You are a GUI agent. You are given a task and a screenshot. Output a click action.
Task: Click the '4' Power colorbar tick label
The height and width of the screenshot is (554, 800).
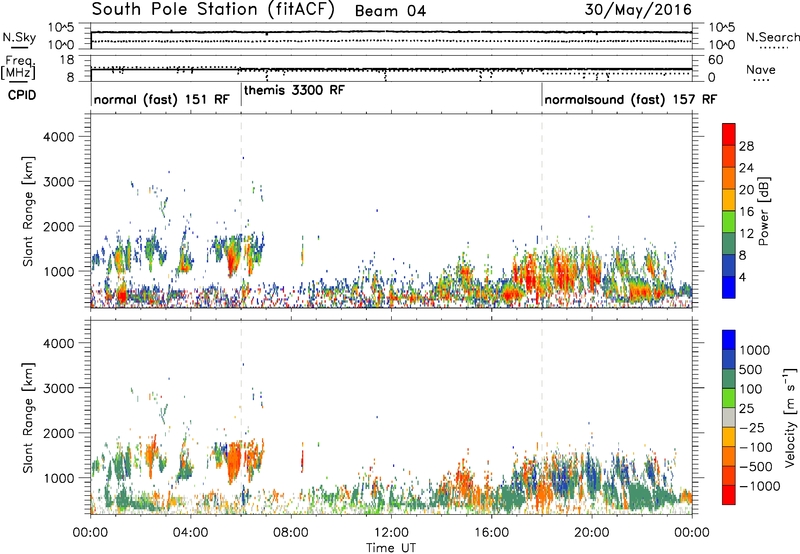click(743, 278)
